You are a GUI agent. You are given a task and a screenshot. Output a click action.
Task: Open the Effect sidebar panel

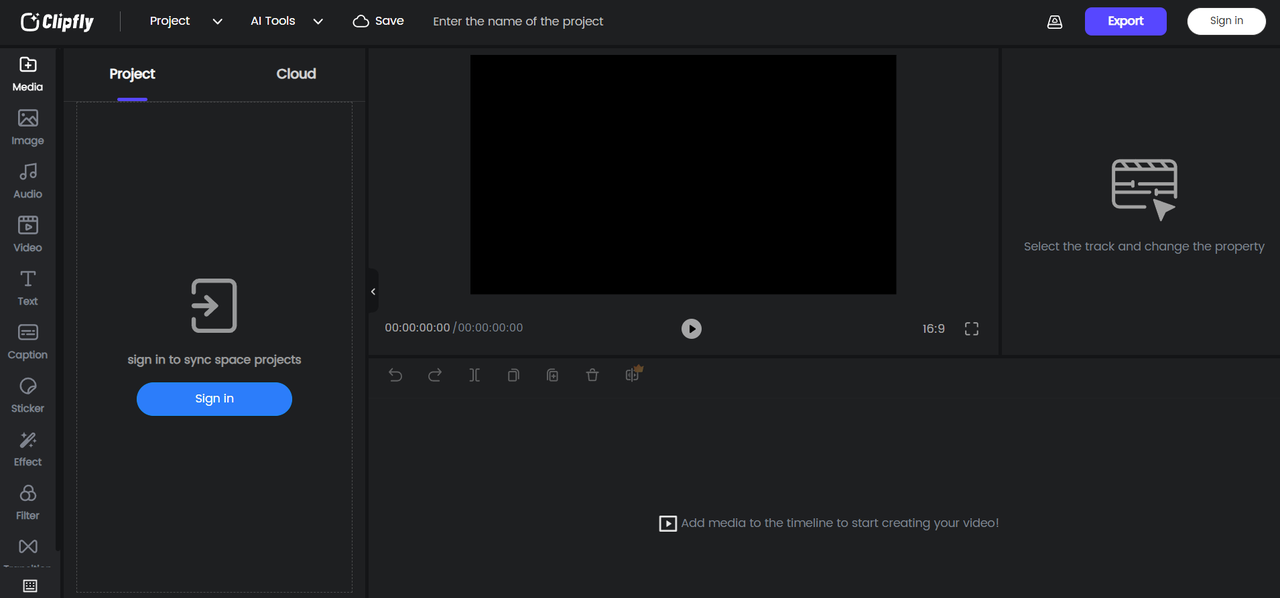28,449
